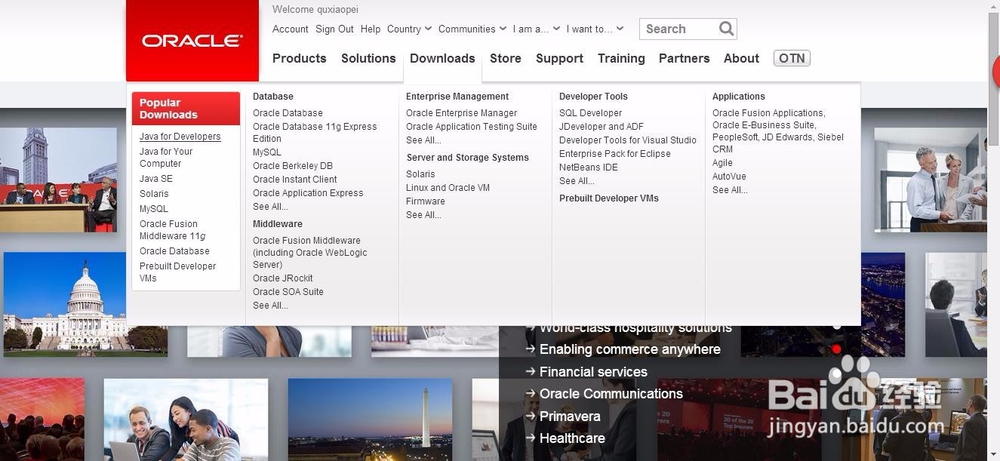Click the search magnifier icon
The width and height of the screenshot is (1000, 461).
pyautogui.click(x=726, y=29)
